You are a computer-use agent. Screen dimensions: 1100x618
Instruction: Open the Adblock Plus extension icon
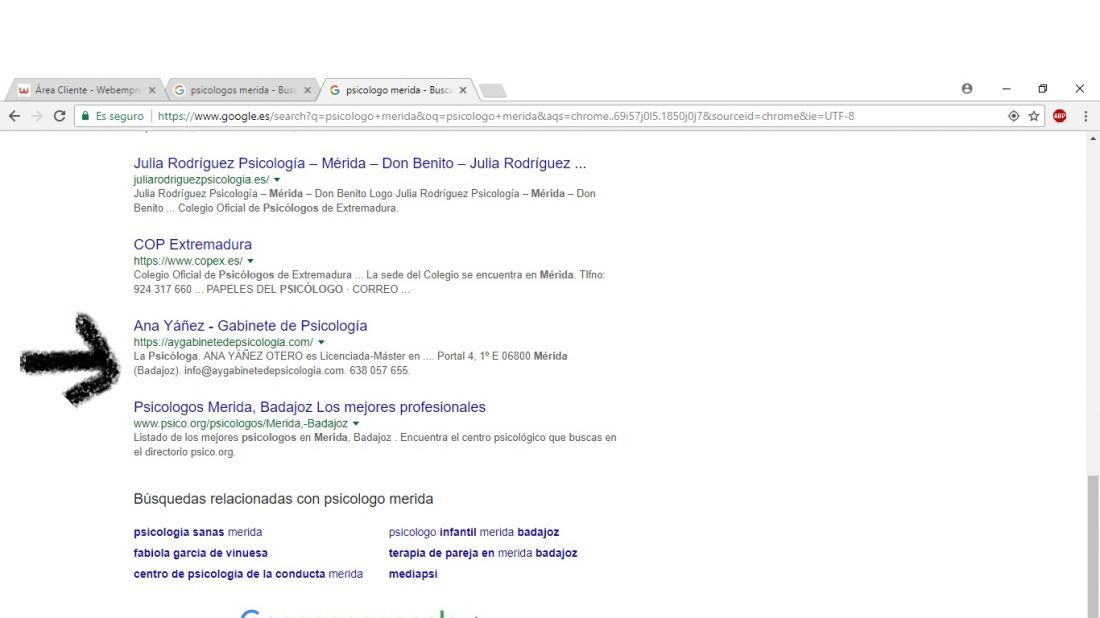(1059, 116)
